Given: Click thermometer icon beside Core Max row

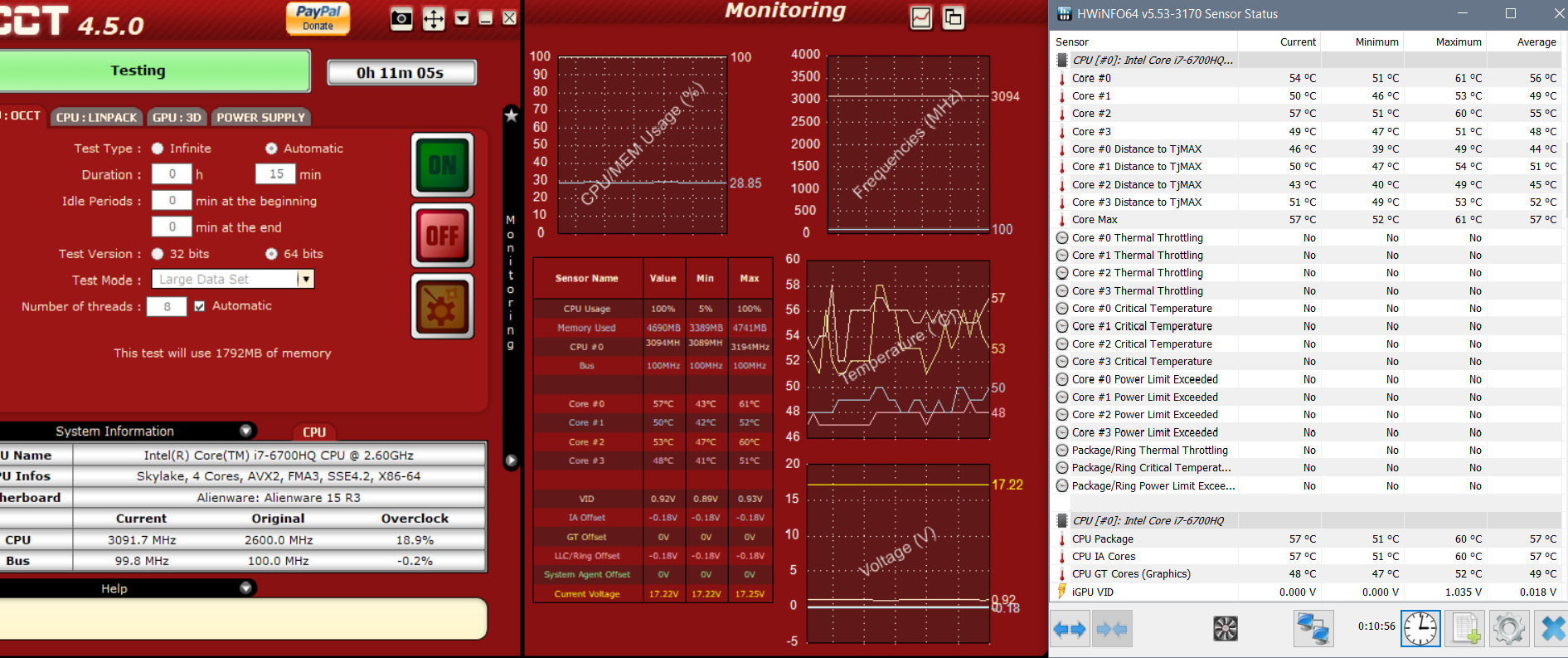Looking at the screenshot, I should coord(1062,220).
